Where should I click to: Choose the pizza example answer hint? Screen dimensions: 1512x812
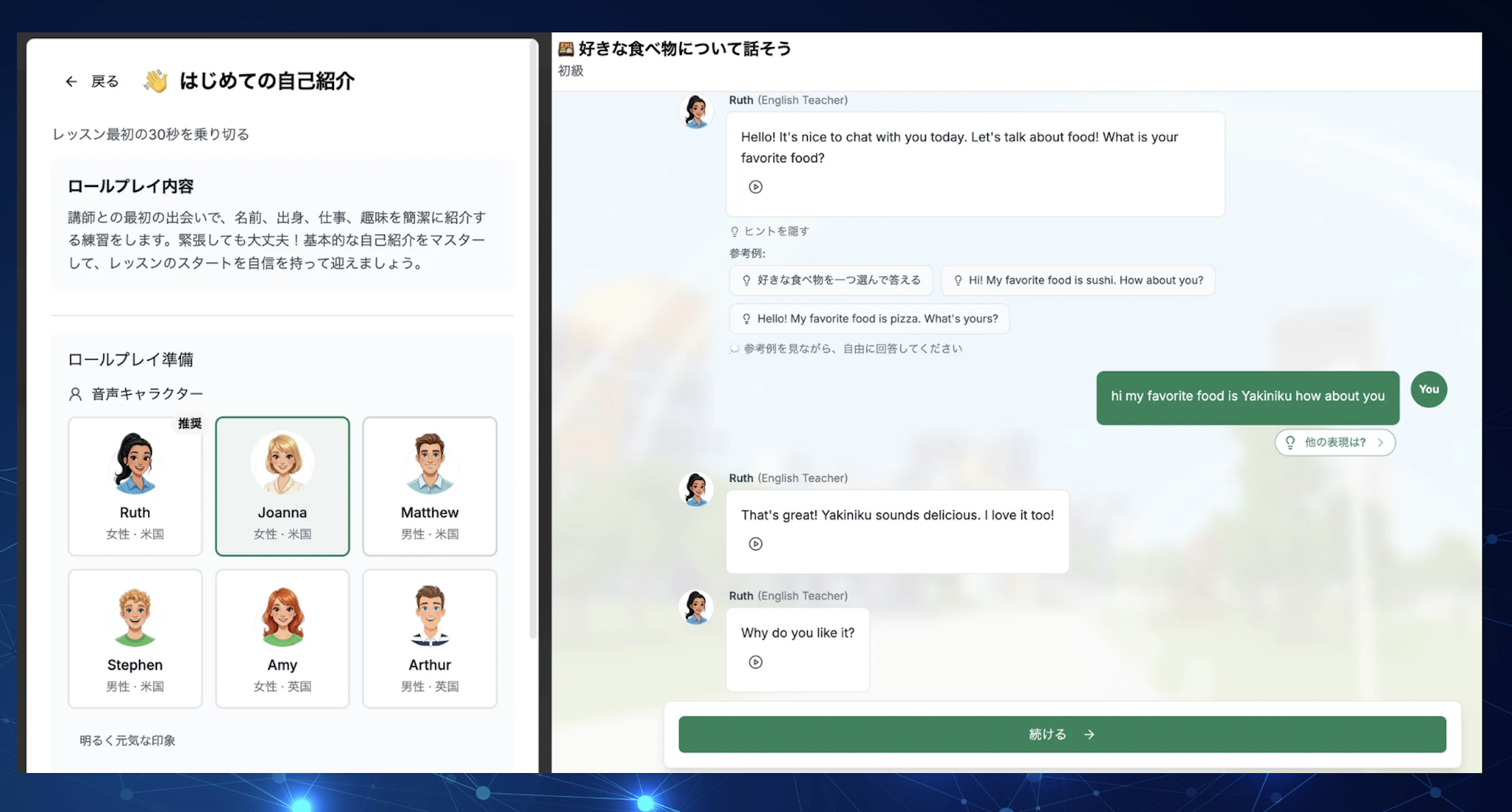coord(869,319)
